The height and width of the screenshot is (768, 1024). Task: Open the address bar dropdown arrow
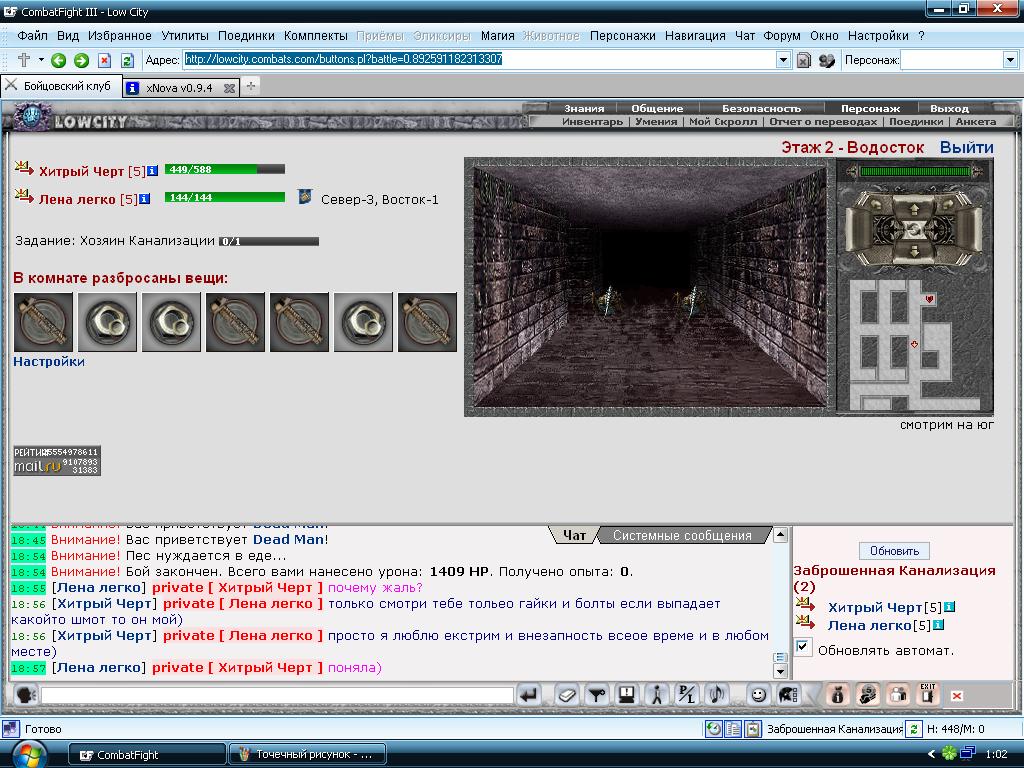[x=783, y=60]
